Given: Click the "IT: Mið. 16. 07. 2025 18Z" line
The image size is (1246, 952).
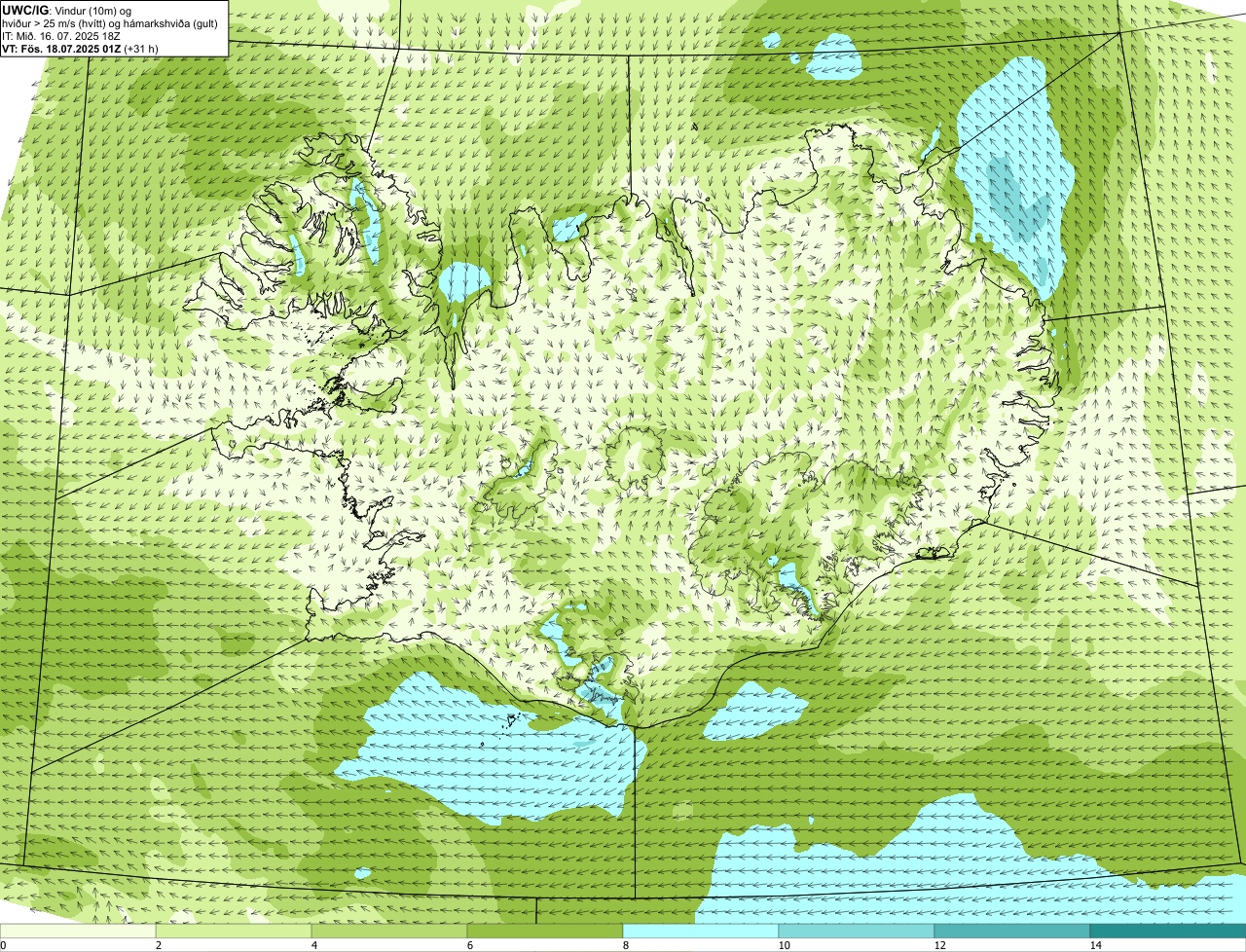Looking at the screenshot, I should coord(61,36).
